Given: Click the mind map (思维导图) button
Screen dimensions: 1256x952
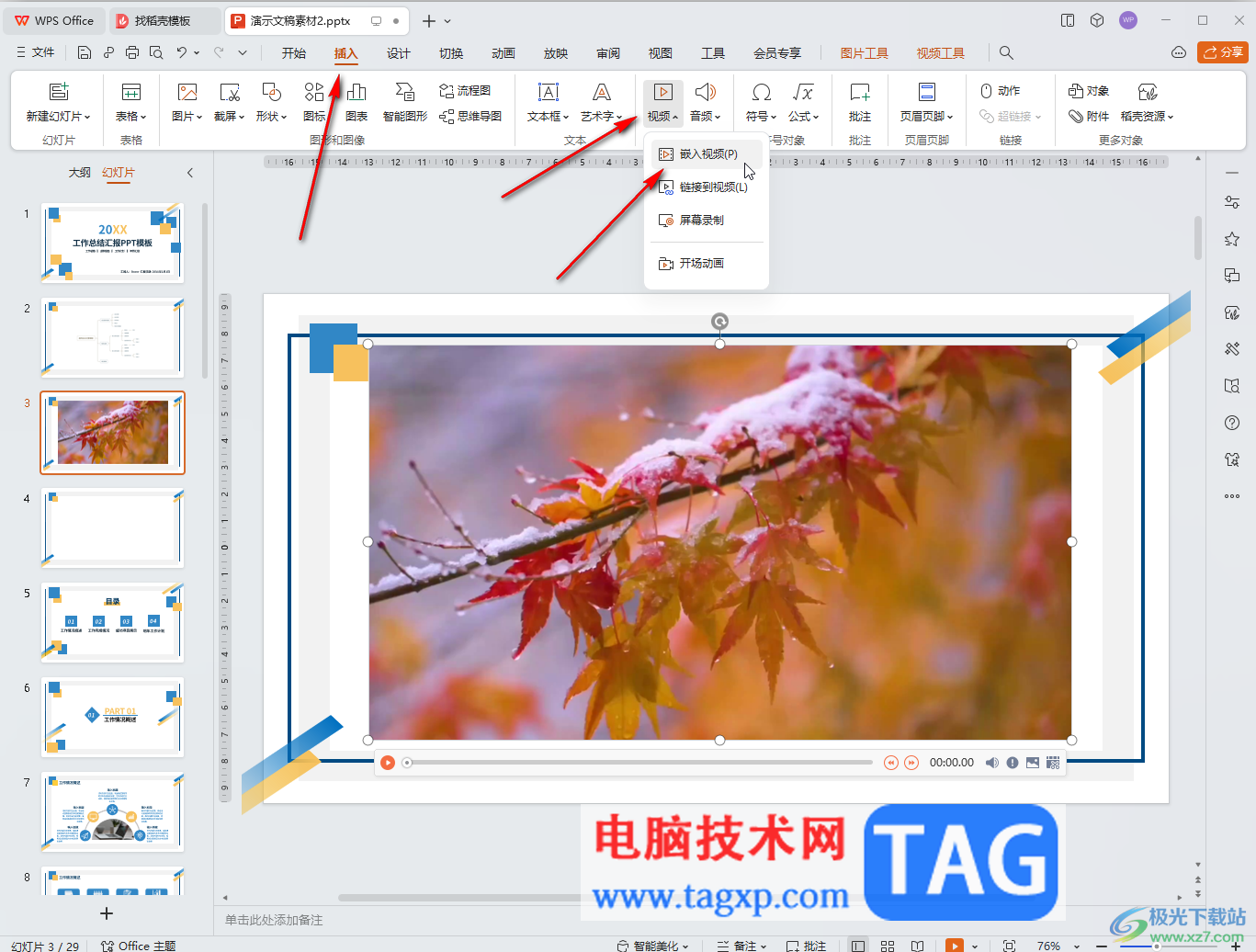Looking at the screenshot, I should coord(470,116).
